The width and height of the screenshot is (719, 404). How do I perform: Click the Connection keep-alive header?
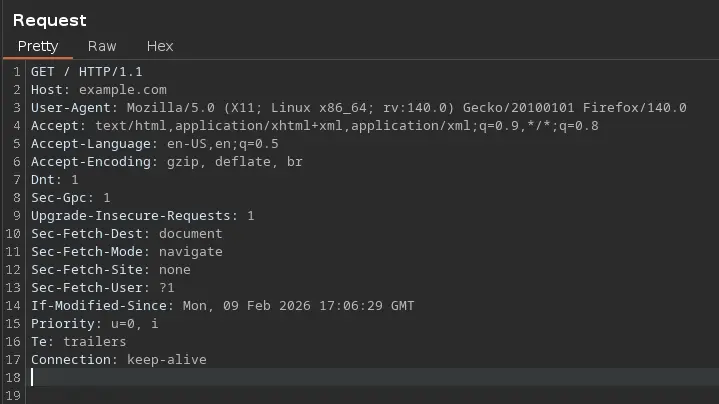(x=118, y=360)
